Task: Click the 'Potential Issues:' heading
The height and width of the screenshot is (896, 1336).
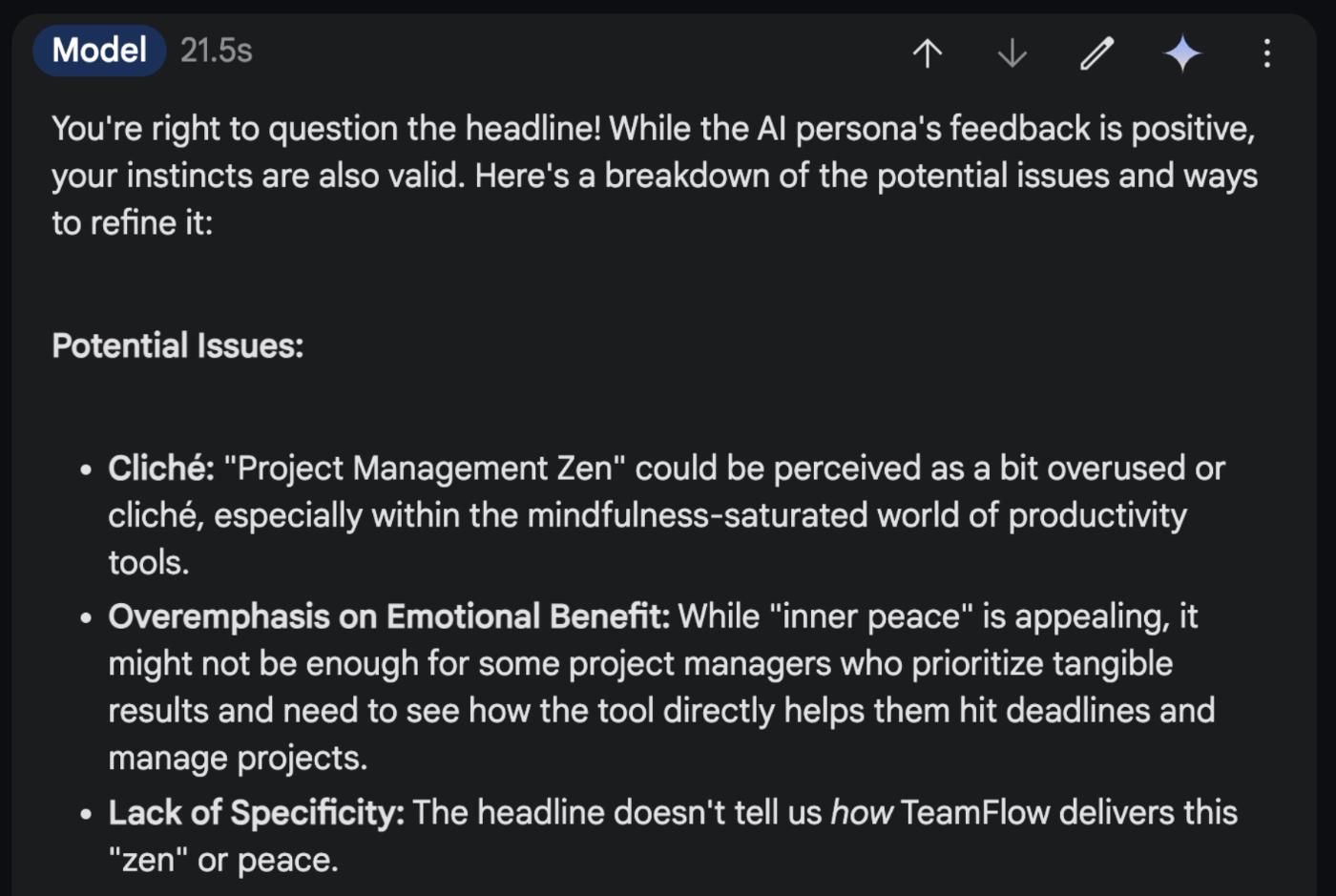Action: click(177, 345)
